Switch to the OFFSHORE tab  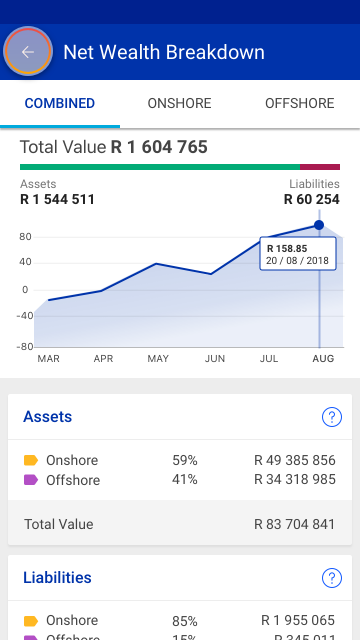(x=300, y=103)
